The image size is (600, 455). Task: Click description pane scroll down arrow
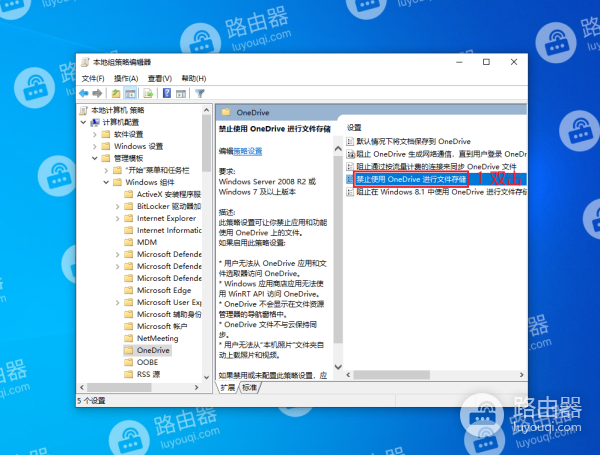pos(338,367)
